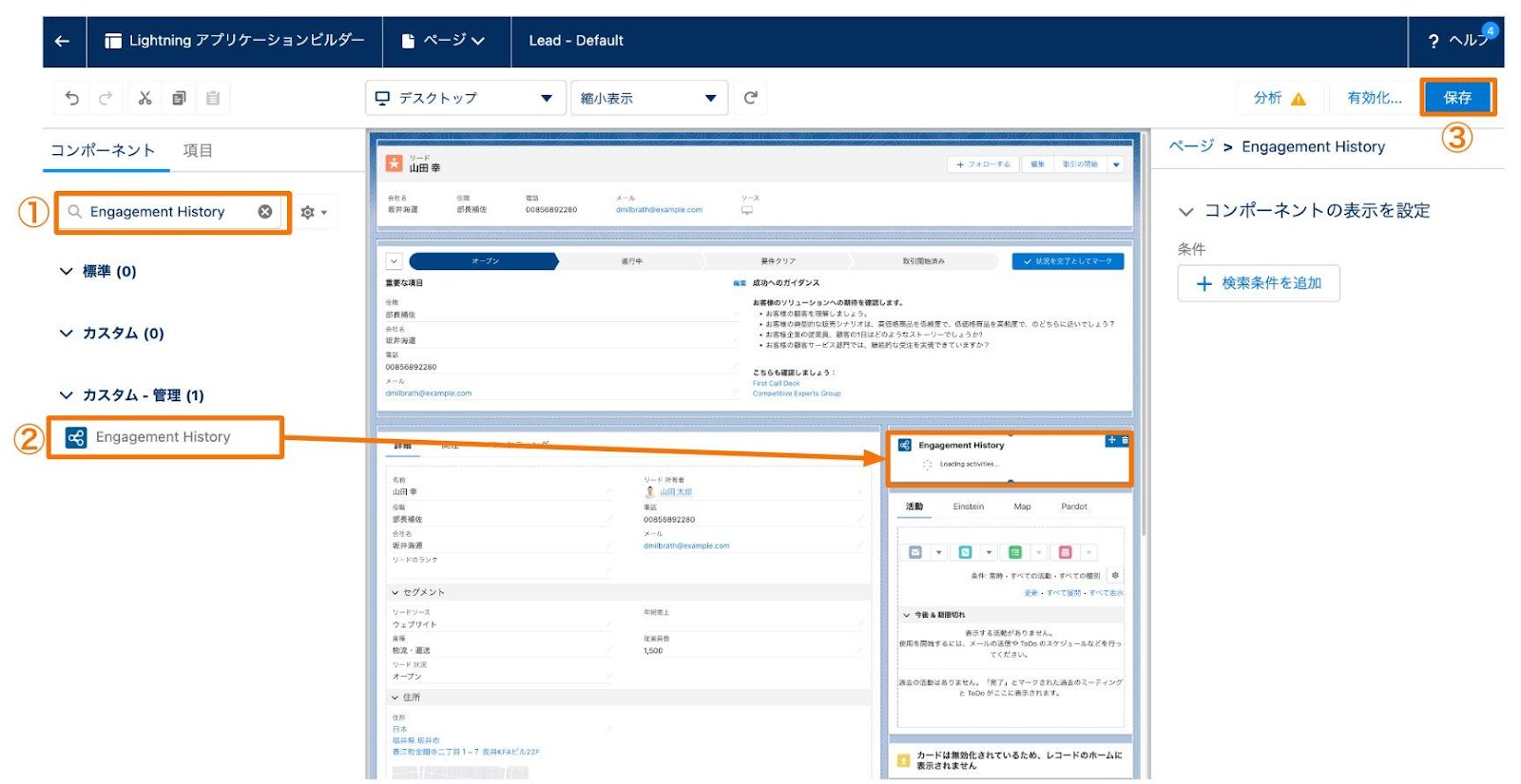Open the email action dropdown arrow
1521x784 pixels.
(939, 552)
